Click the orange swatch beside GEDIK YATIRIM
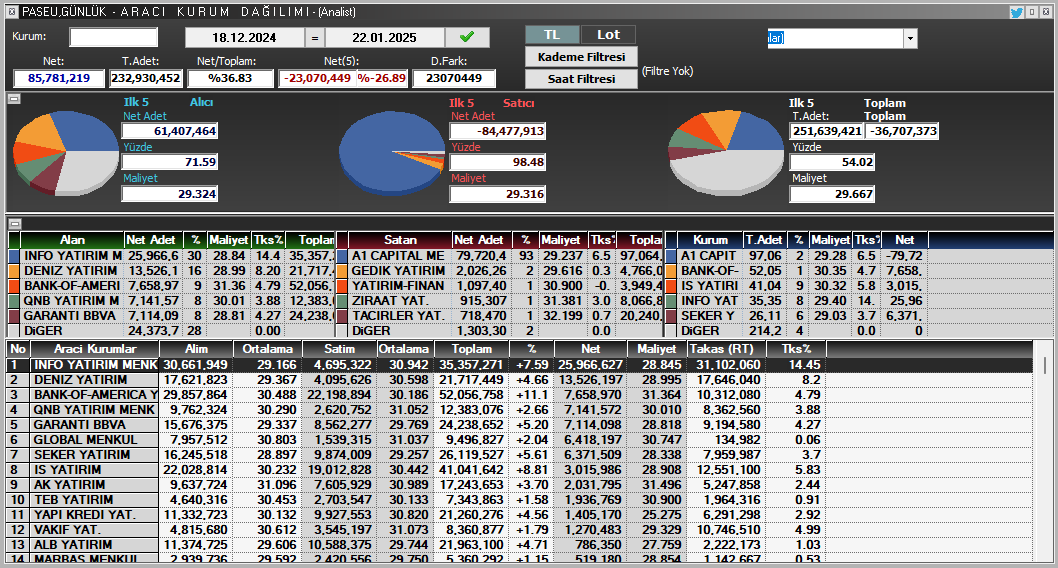 pos(342,271)
